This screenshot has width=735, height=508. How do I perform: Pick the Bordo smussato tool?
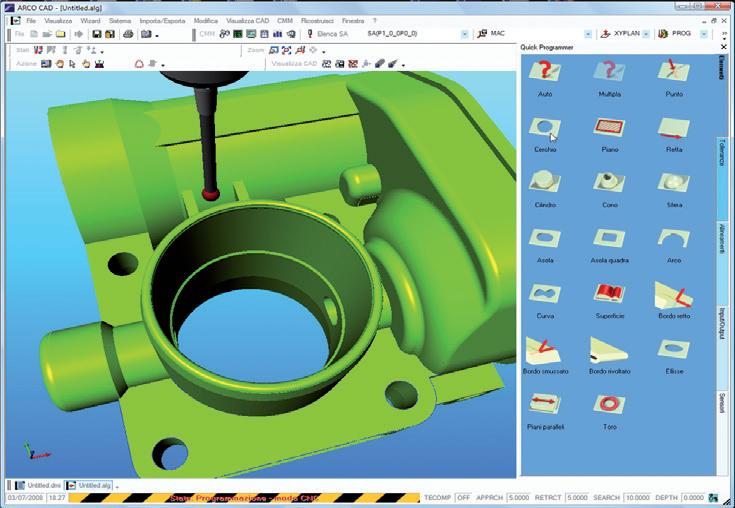tap(545, 356)
